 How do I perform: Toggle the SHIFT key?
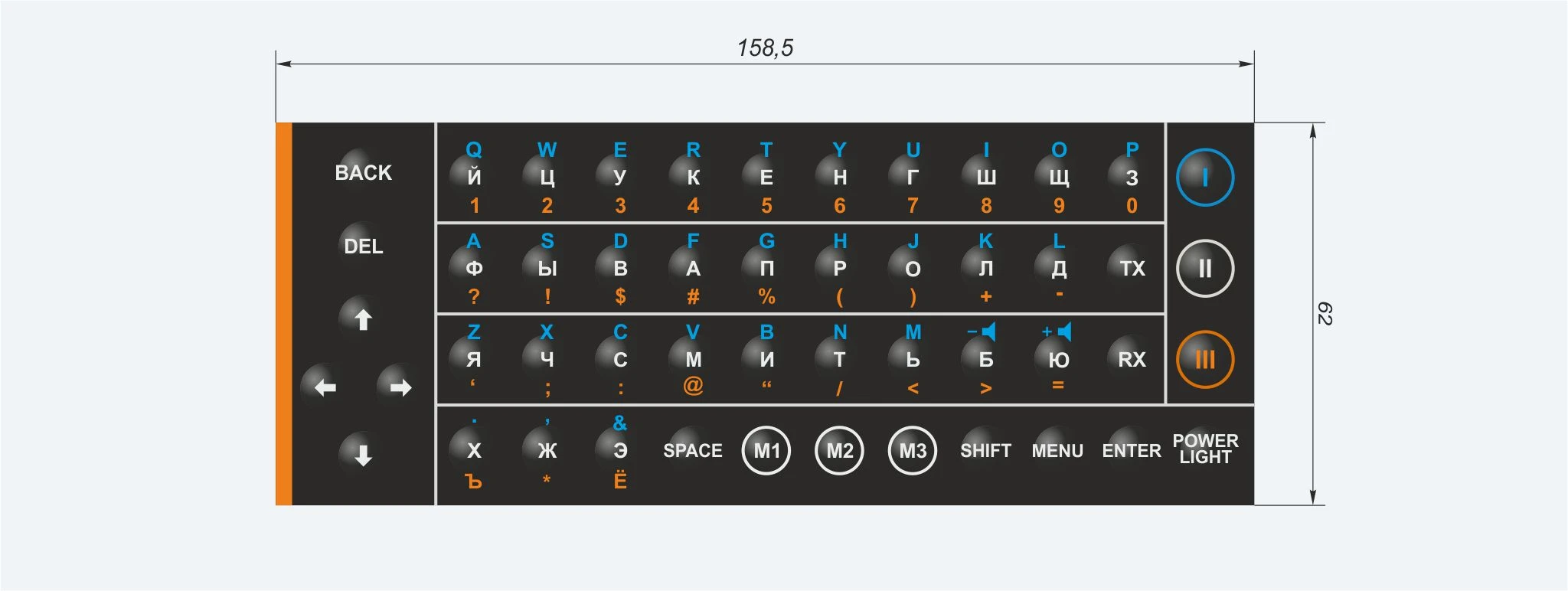tap(985, 450)
